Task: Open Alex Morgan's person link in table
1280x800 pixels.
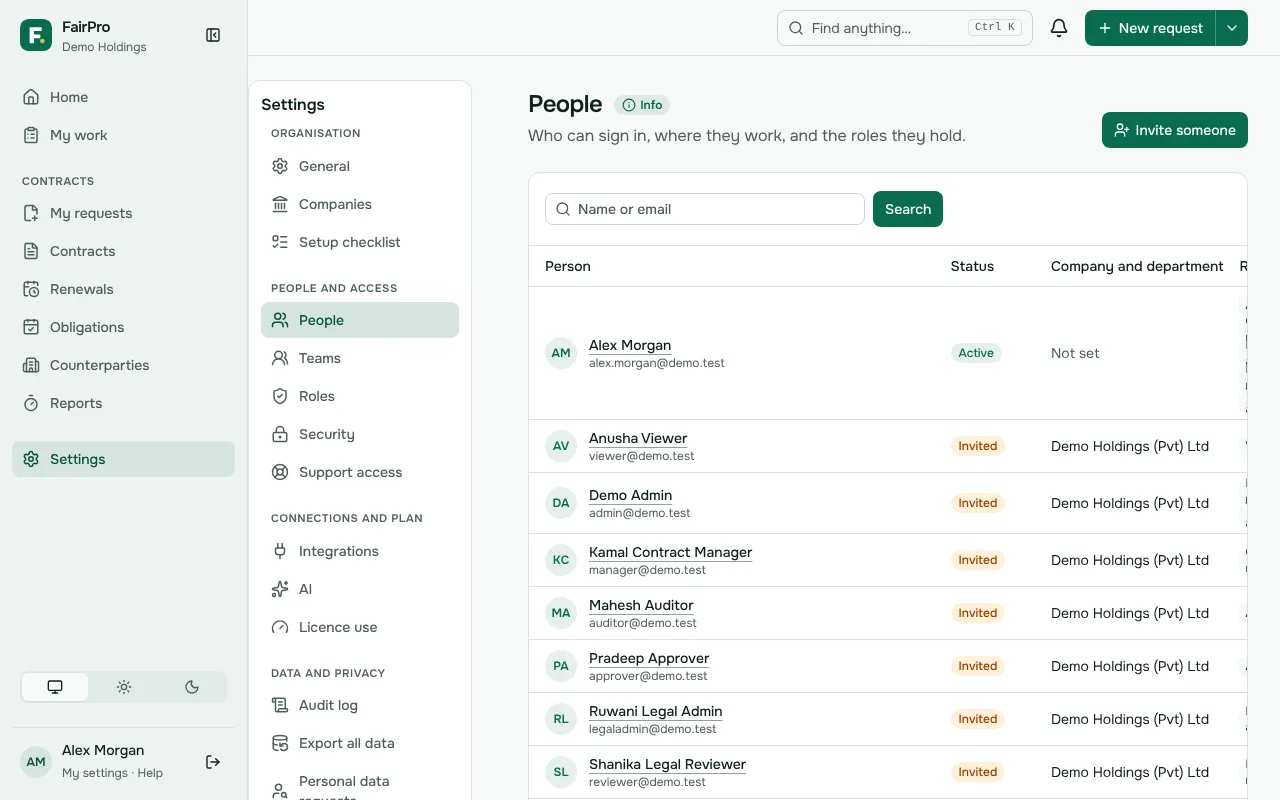Action: [630, 345]
